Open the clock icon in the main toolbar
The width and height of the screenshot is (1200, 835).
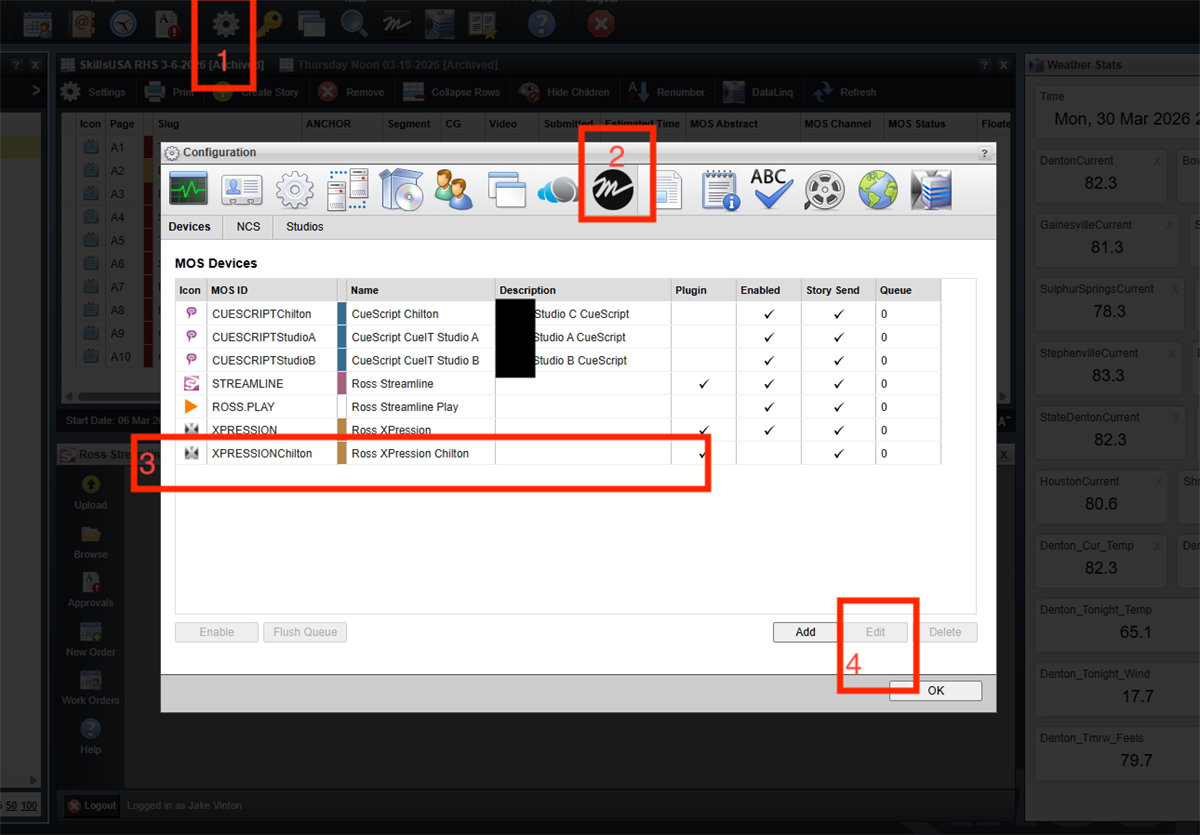click(124, 23)
